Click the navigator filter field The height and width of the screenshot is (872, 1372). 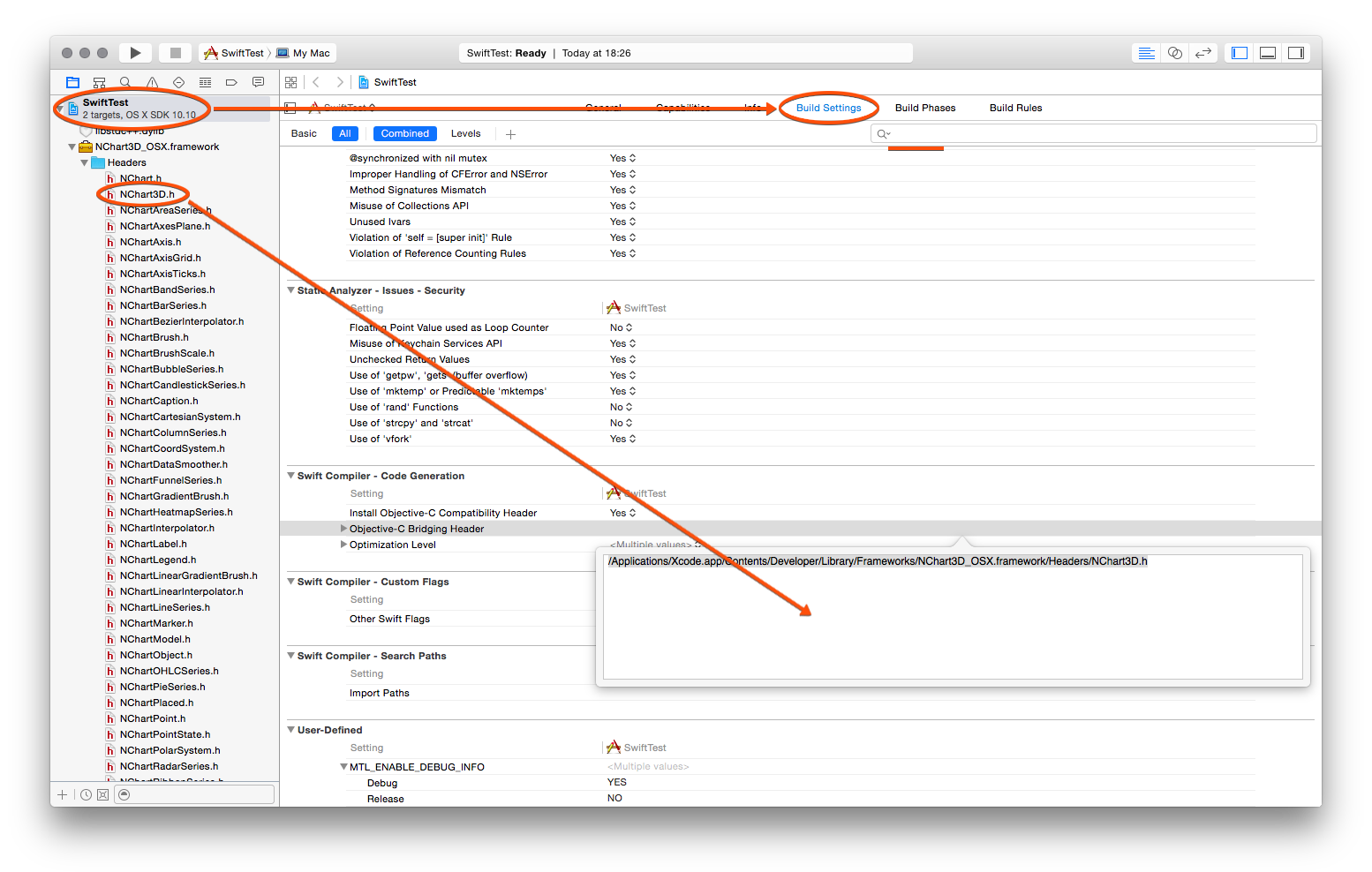[x=194, y=794]
